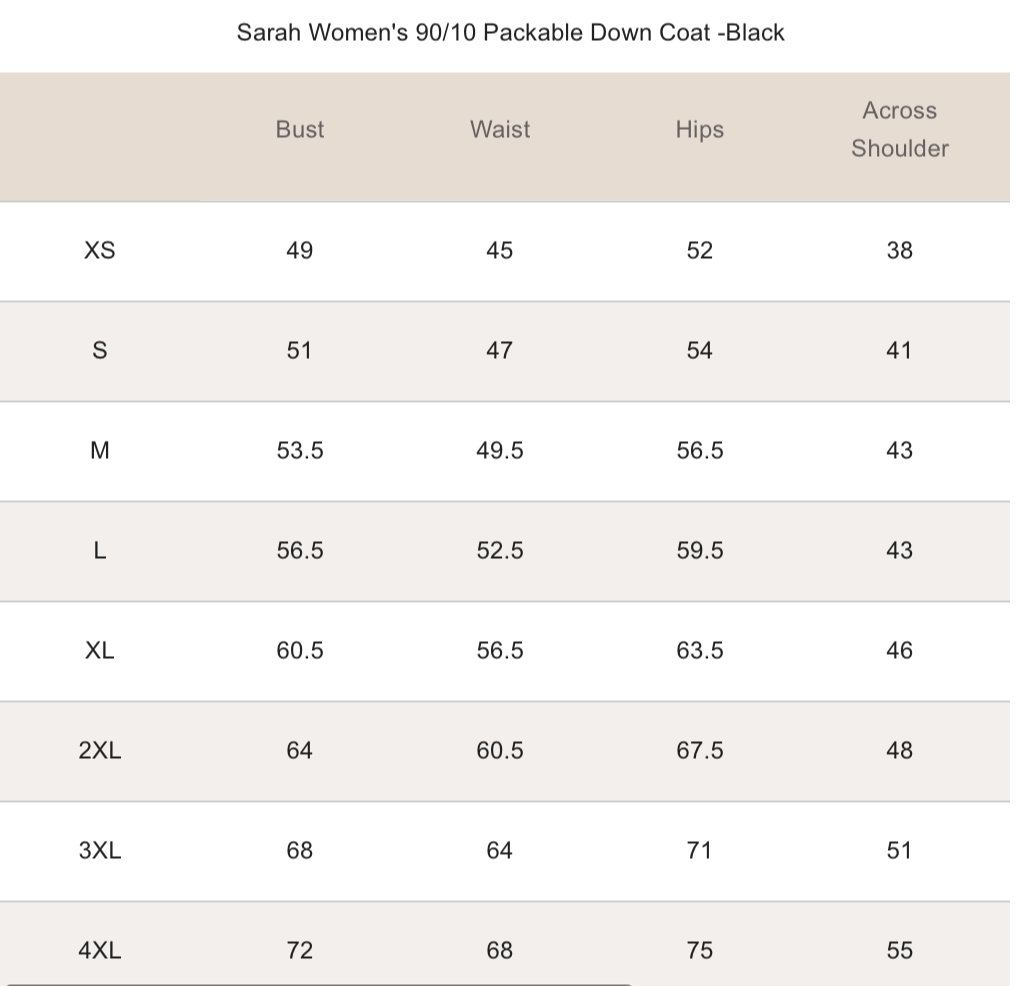1016x986 pixels.
Task: Click the 4XL size row label
Action: pos(99,951)
